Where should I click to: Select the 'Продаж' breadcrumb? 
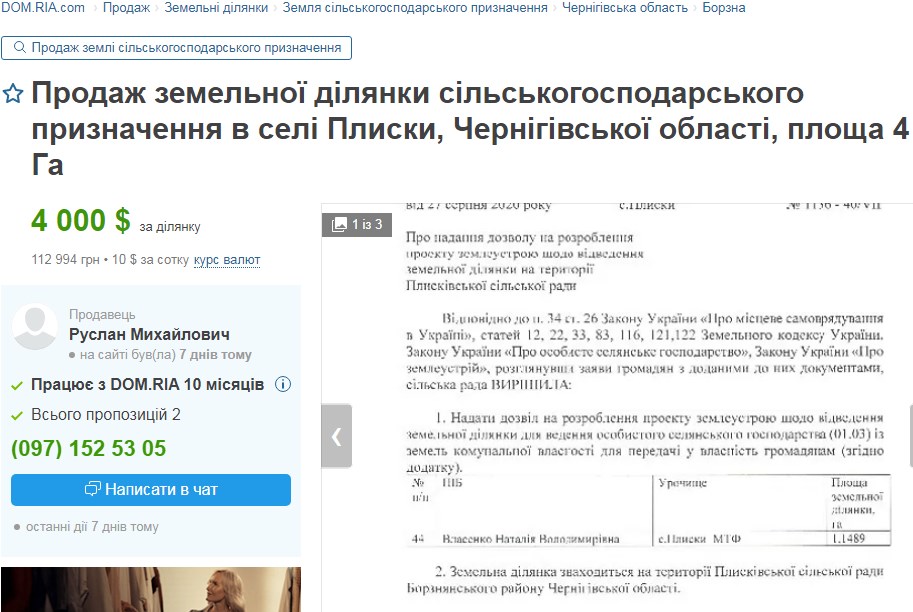point(126,8)
